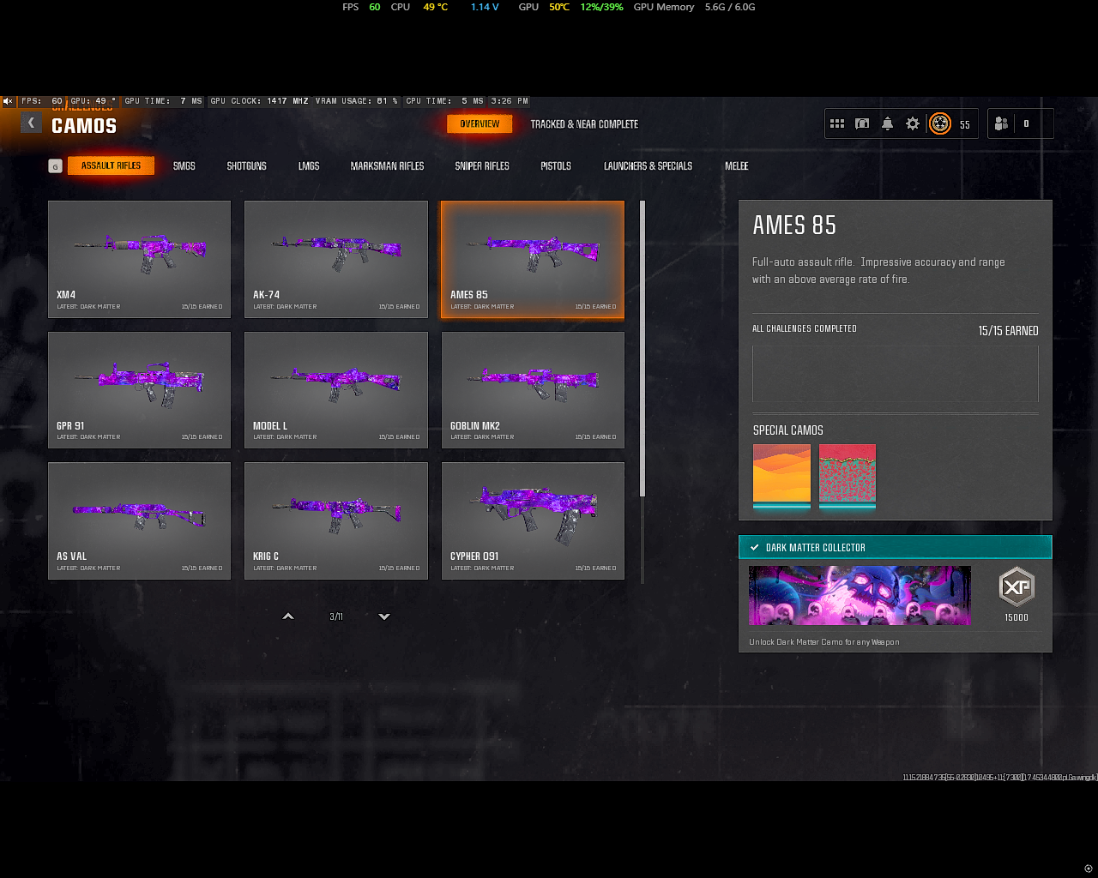Image resolution: width=1098 pixels, height=878 pixels.
Task: Click the 3/11 page indicator
Action: pos(336,617)
